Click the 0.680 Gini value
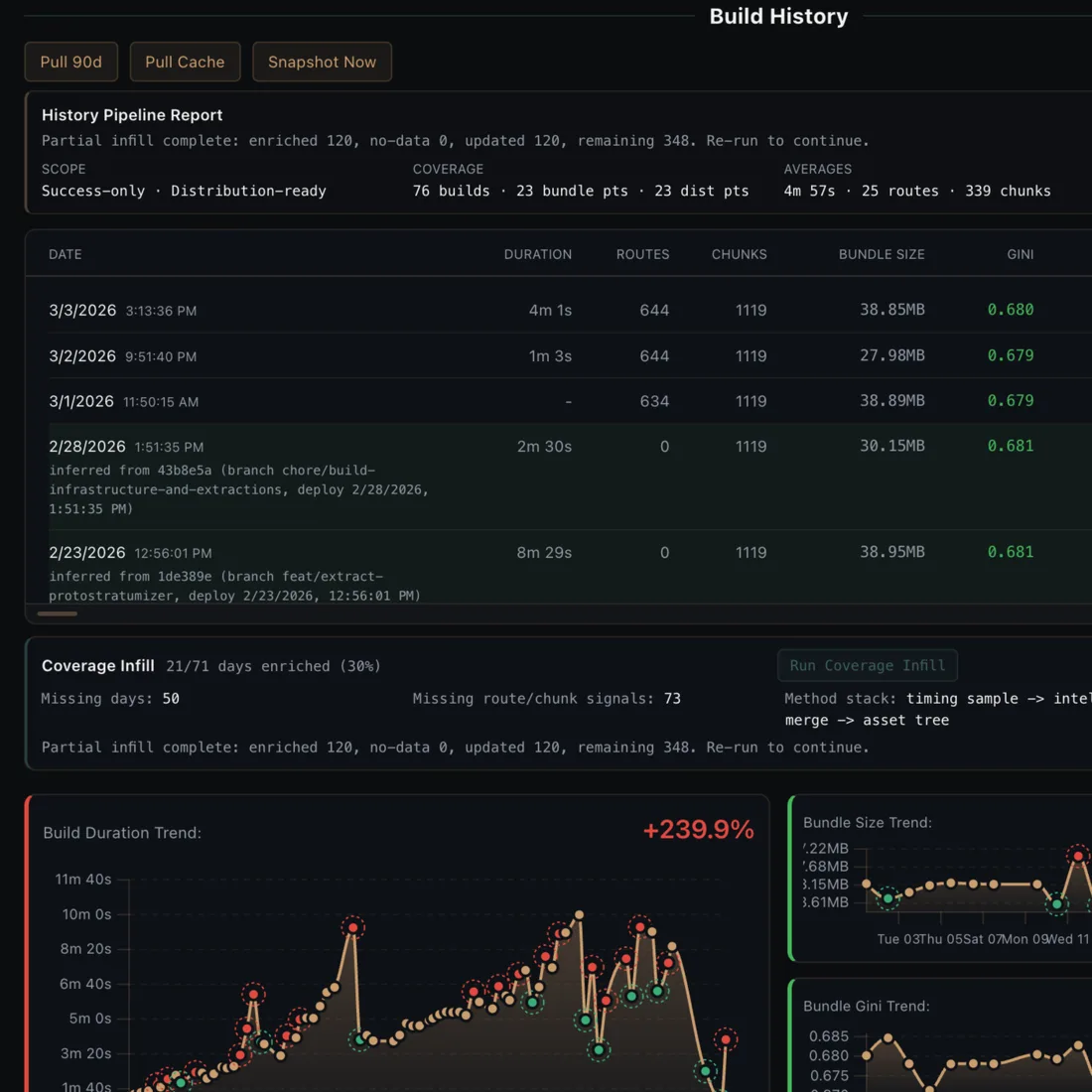 coord(1010,309)
